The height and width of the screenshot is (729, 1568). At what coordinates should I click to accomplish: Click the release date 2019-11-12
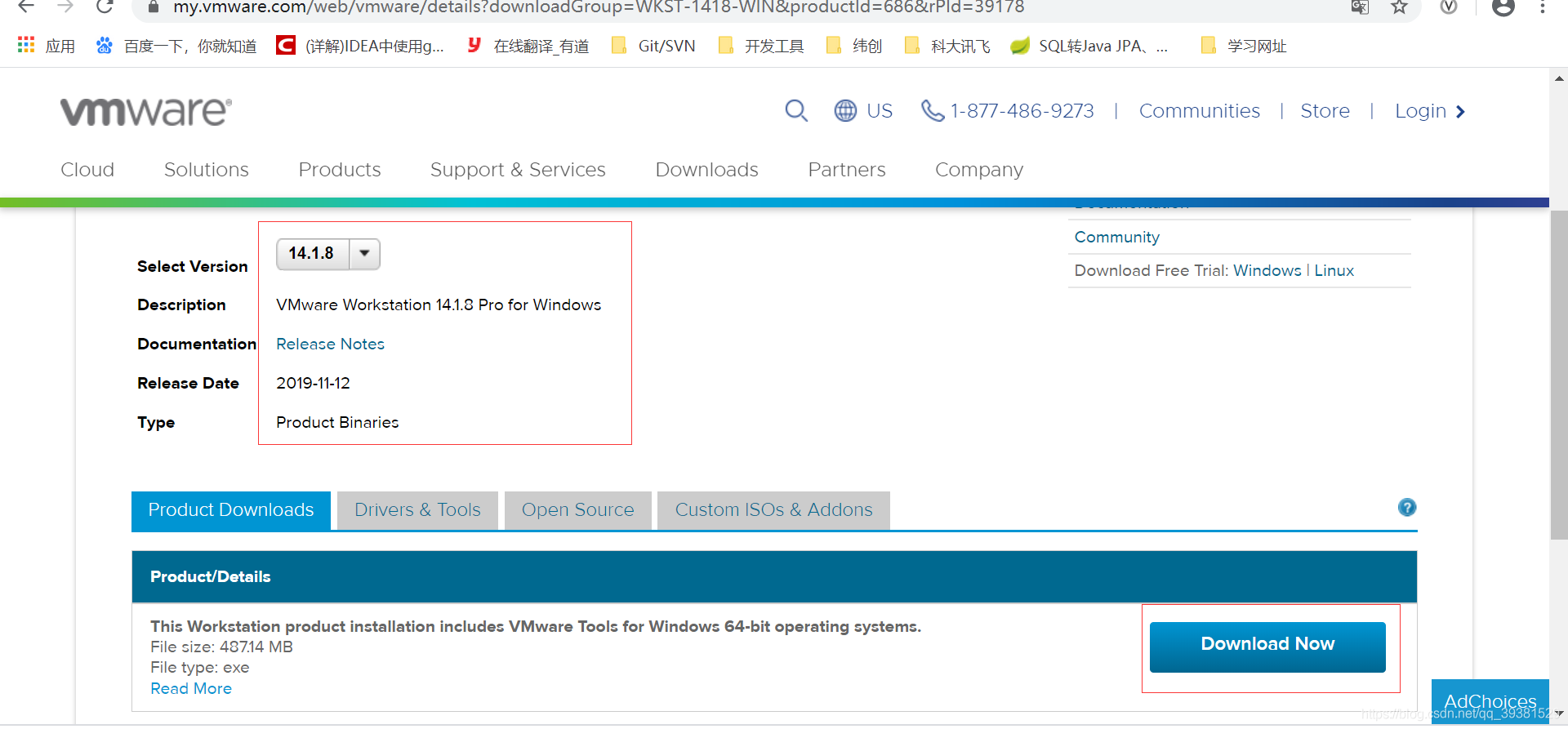313,384
